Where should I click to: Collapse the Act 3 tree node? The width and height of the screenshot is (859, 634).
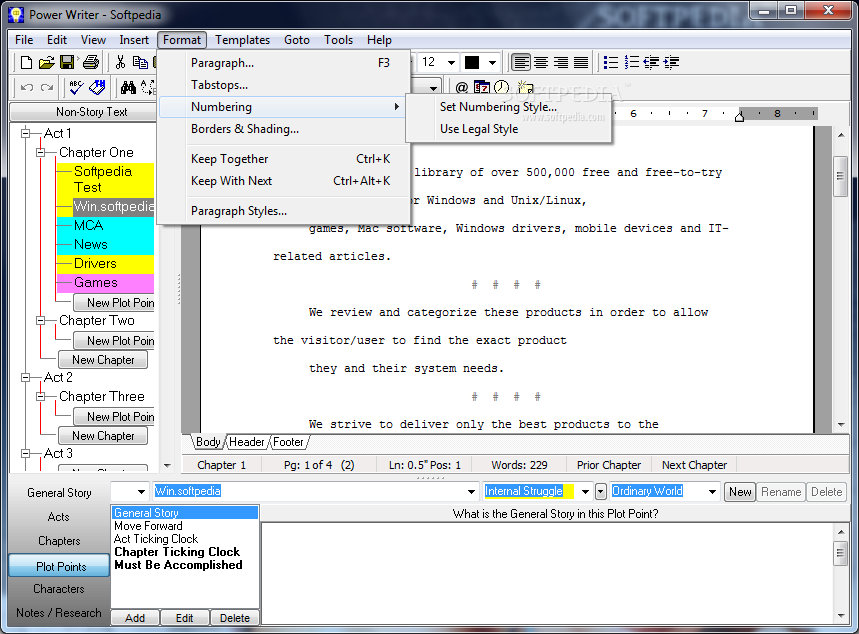tap(25, 453)
